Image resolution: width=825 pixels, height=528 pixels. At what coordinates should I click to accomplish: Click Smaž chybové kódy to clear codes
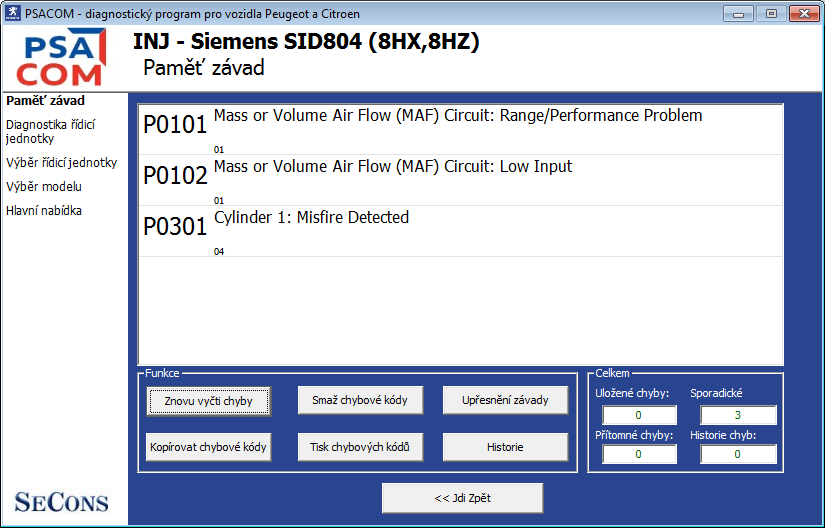point(360,400)
